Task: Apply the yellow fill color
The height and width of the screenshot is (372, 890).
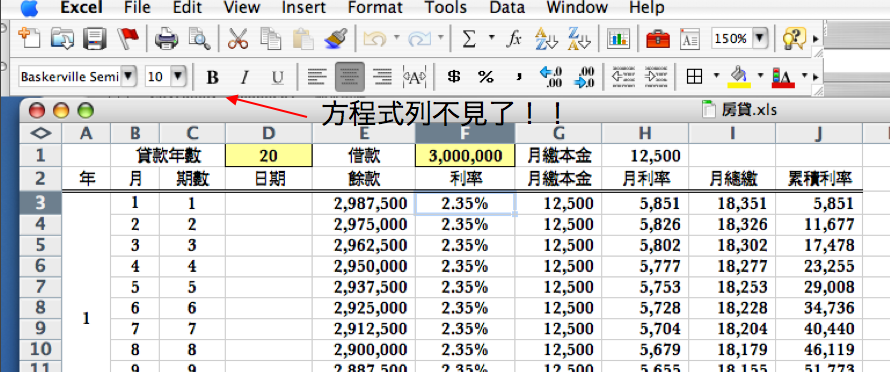Action: point(739,76)
